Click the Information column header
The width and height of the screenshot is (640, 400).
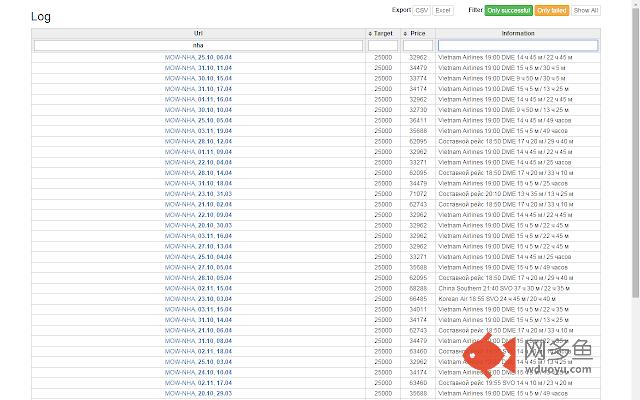point(517,33)
